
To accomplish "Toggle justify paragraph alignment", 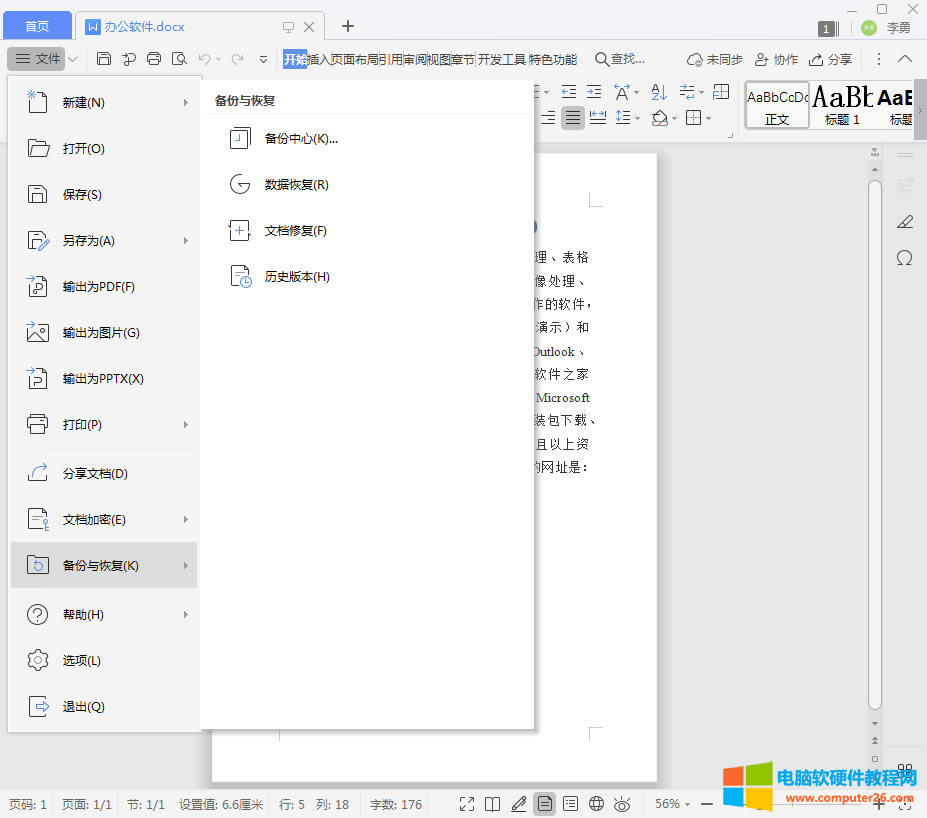I will point(574,117).
